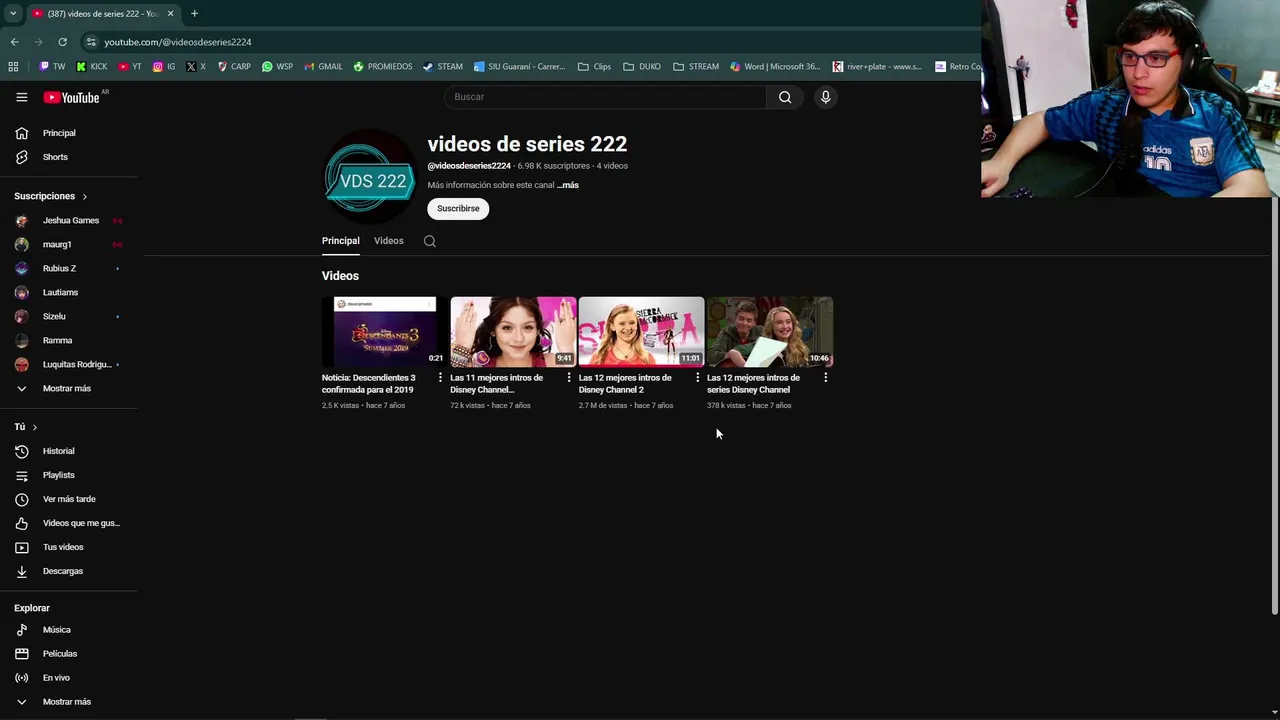Click the address bar URL
Image resolution: width=1280 pixels, height=720 pixels.
click(x=178, y=42)
